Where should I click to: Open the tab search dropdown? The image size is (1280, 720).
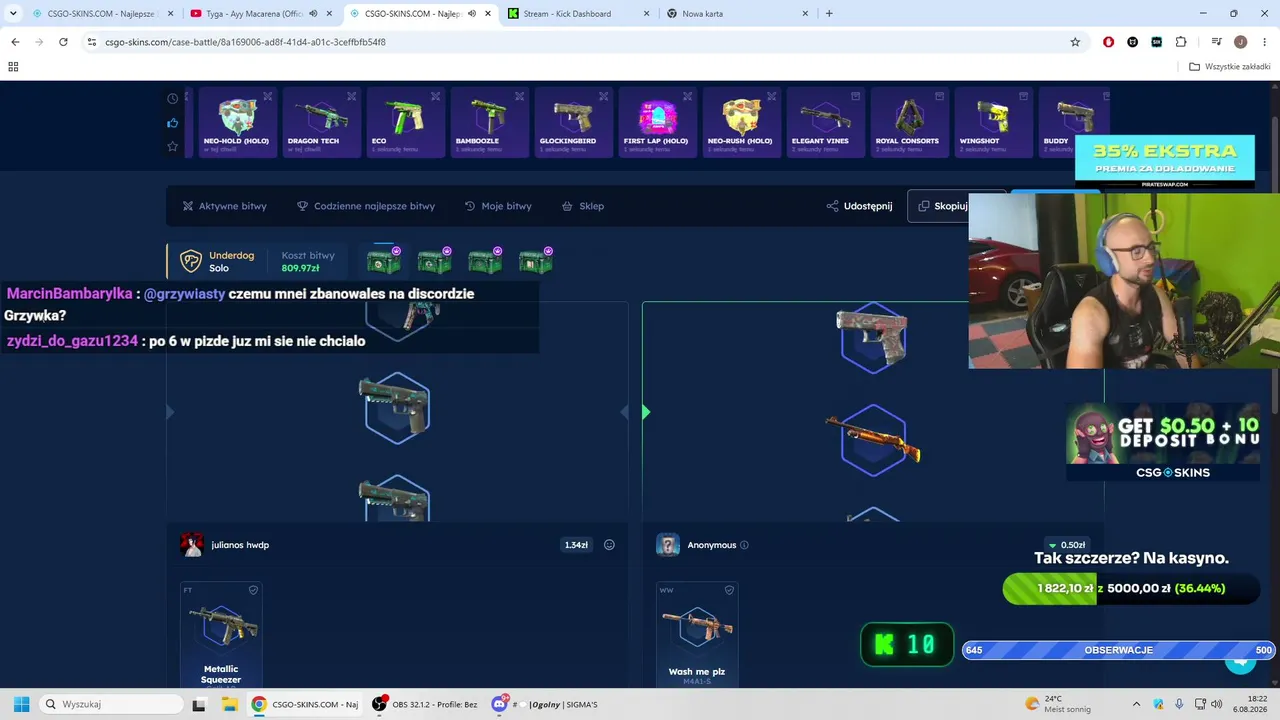point(12,14)
